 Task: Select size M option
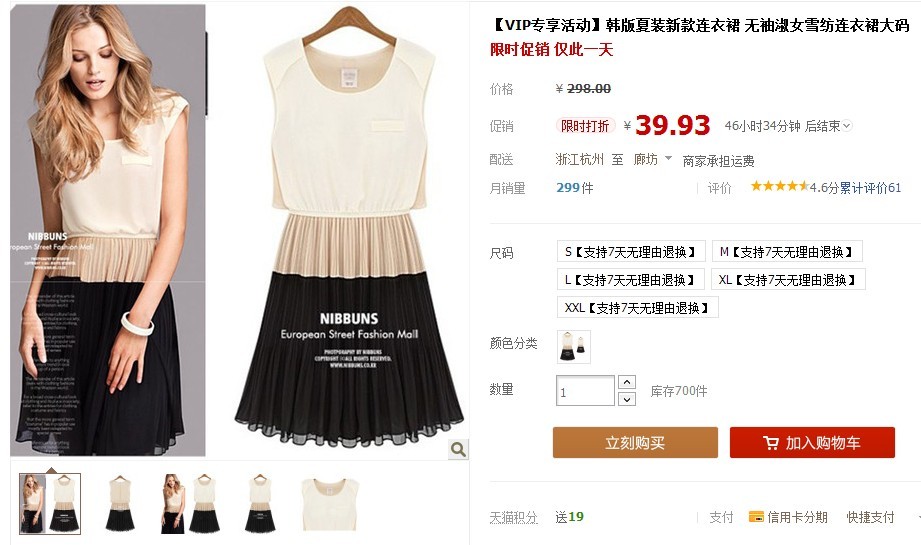click(786, 251)
